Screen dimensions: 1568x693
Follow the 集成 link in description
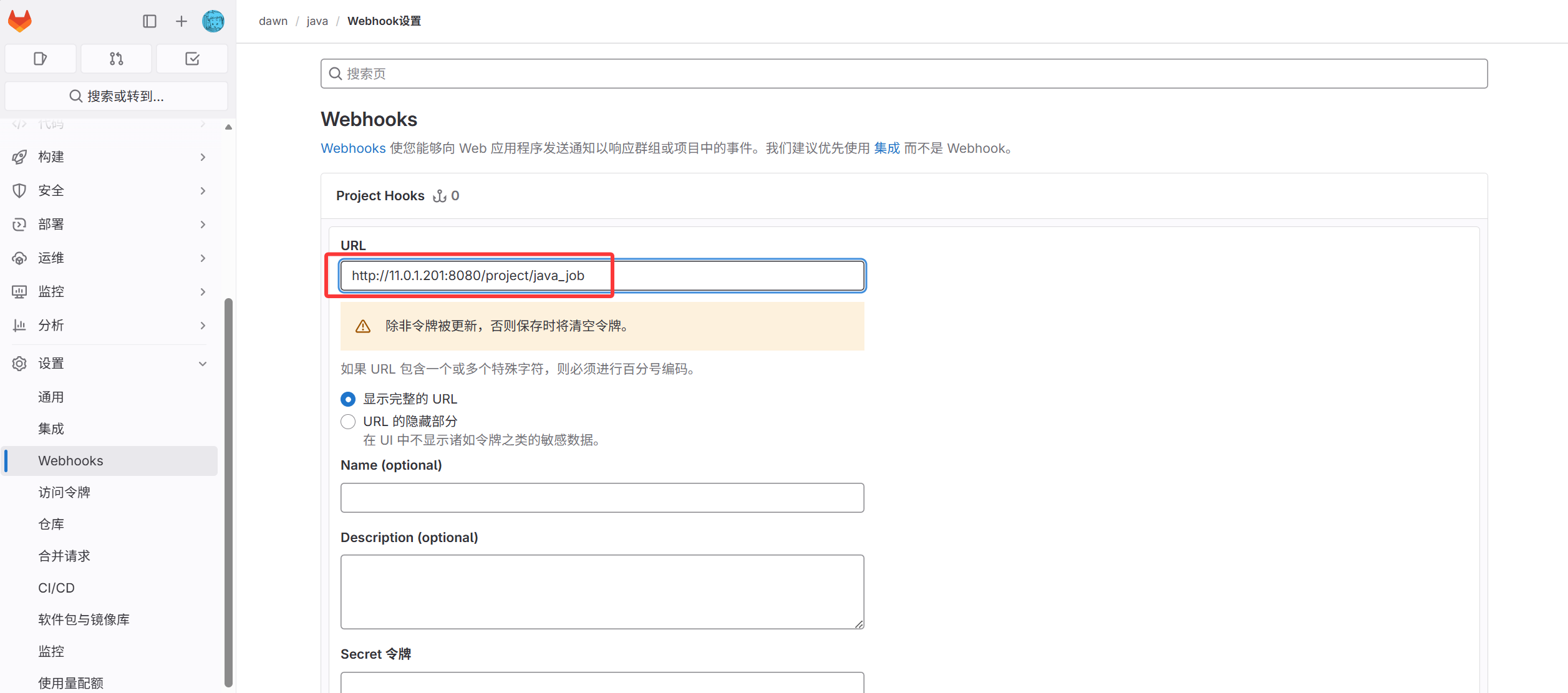click(x=887, y=148)
